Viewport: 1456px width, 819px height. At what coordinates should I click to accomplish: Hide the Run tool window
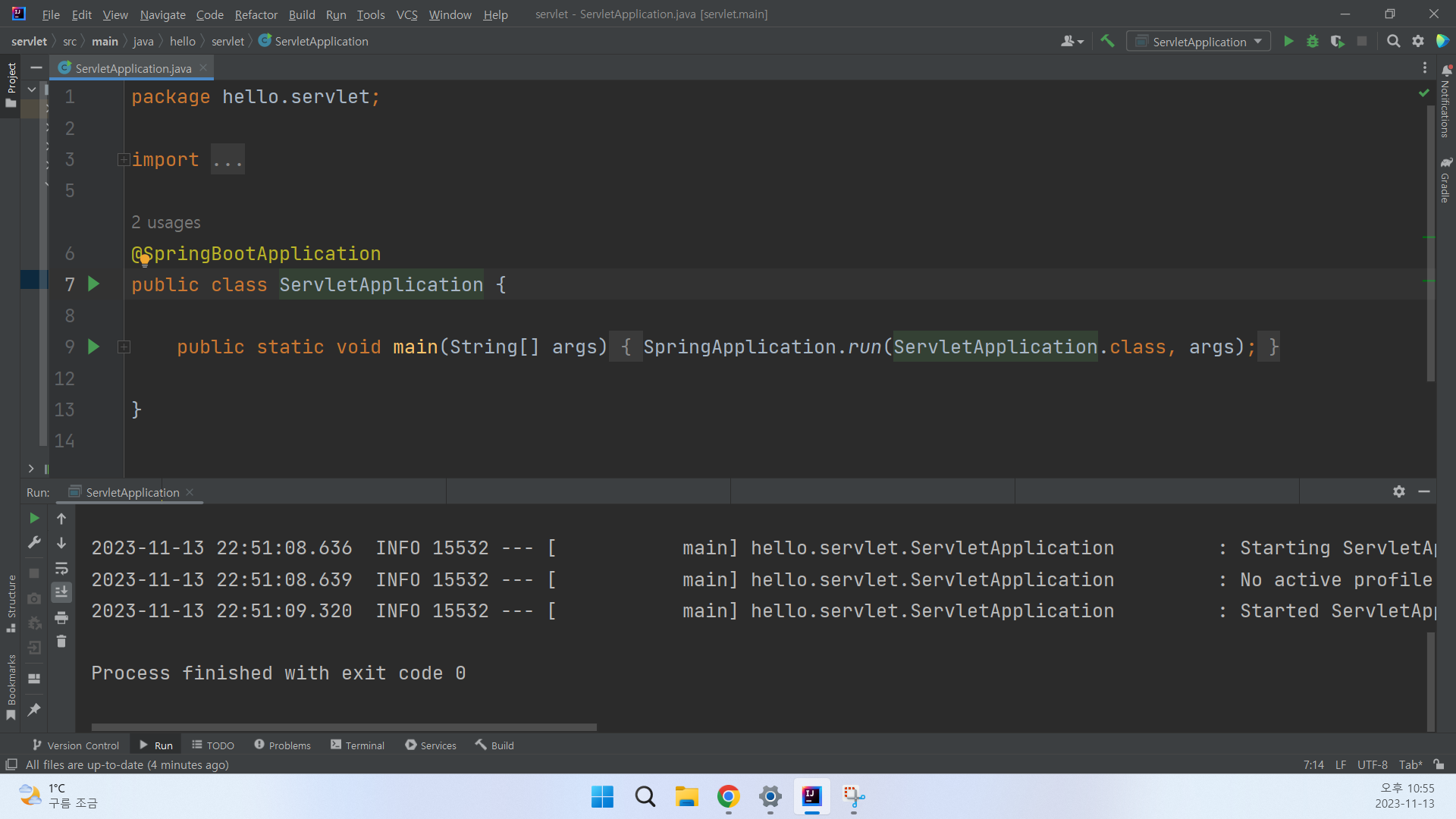(1424, 491)
